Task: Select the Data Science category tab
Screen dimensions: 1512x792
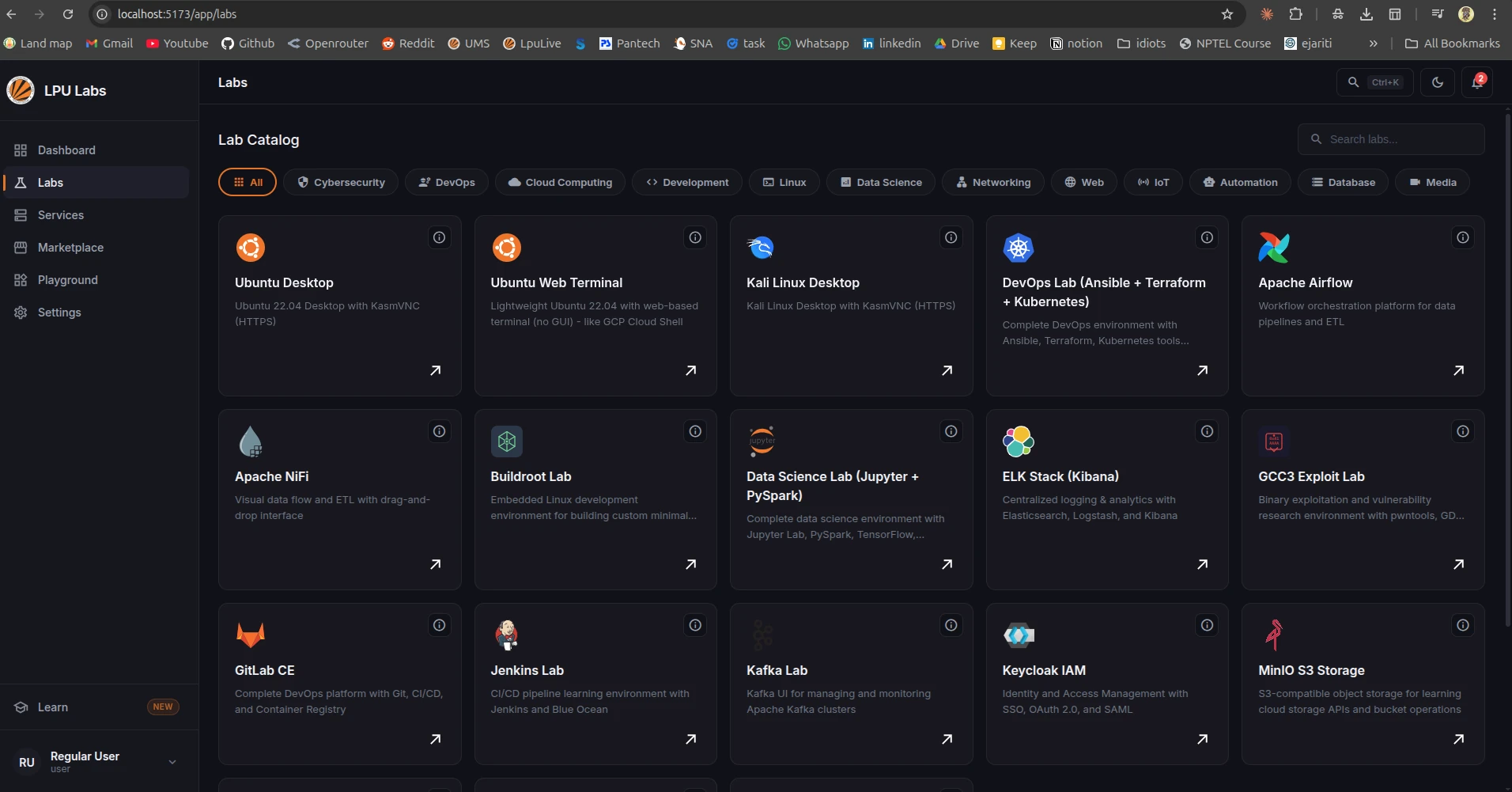Action: (x=880, y=182)
